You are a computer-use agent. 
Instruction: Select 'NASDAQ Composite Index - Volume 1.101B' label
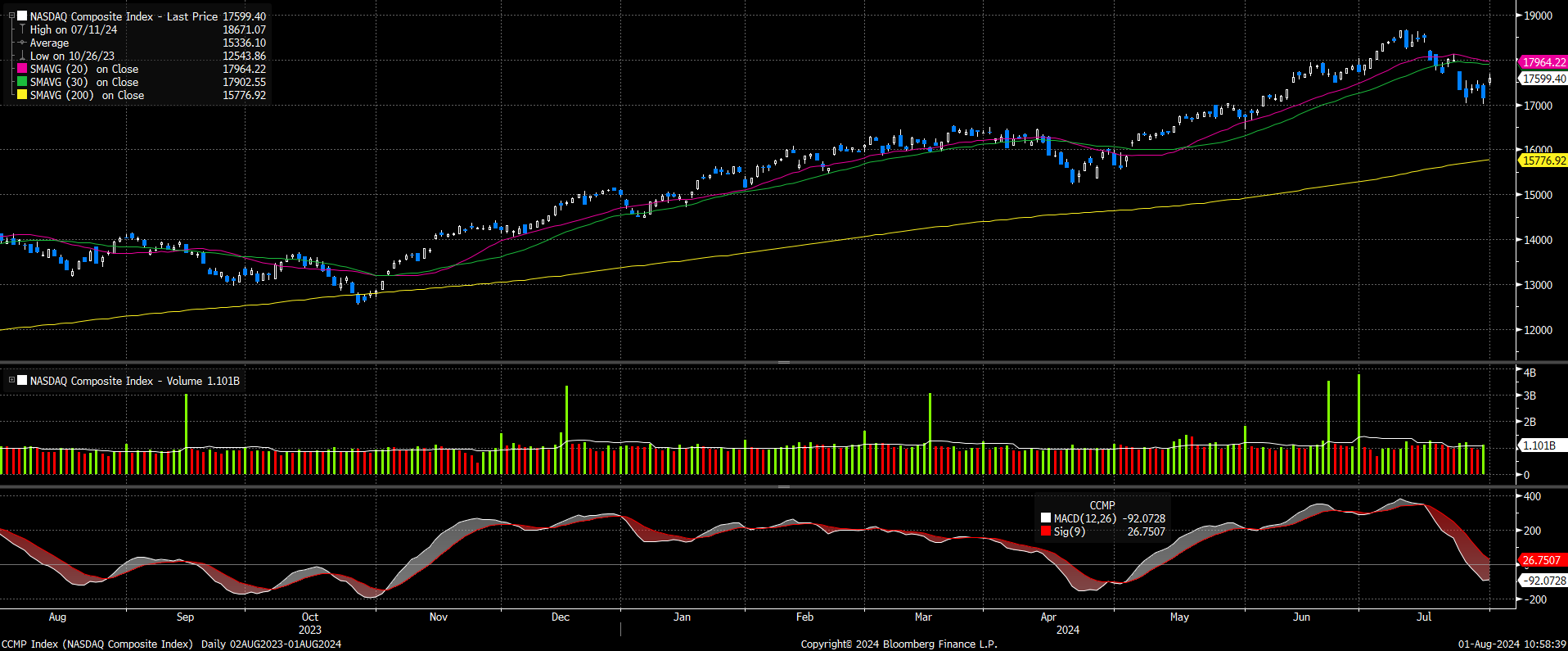click(x=135, y=381)
